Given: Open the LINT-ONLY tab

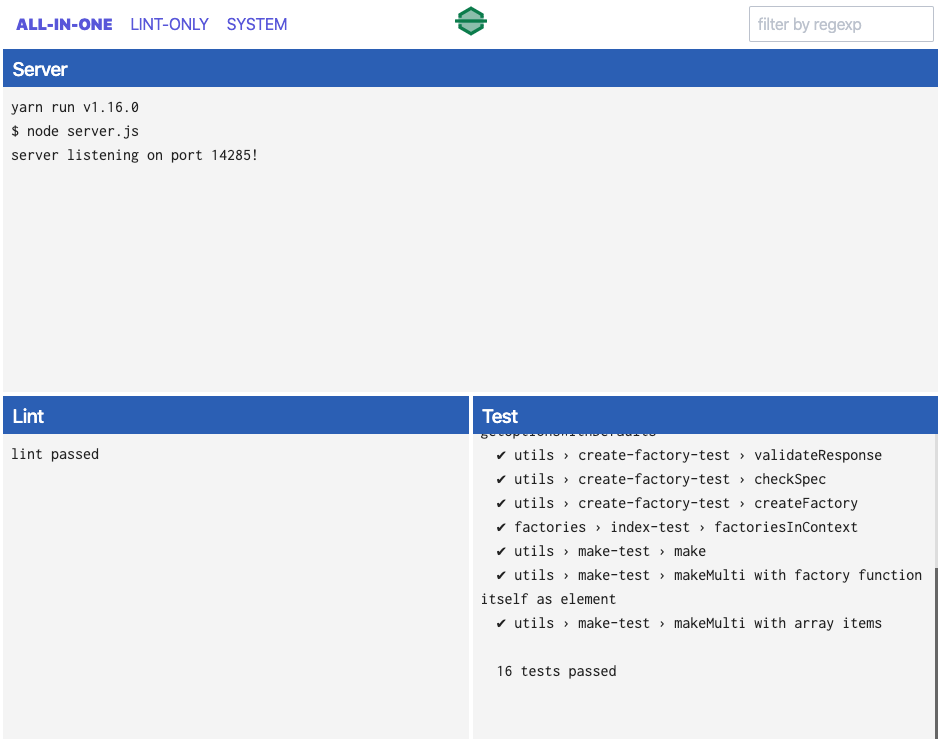Looking at the screenshot, I should (170, 25).
